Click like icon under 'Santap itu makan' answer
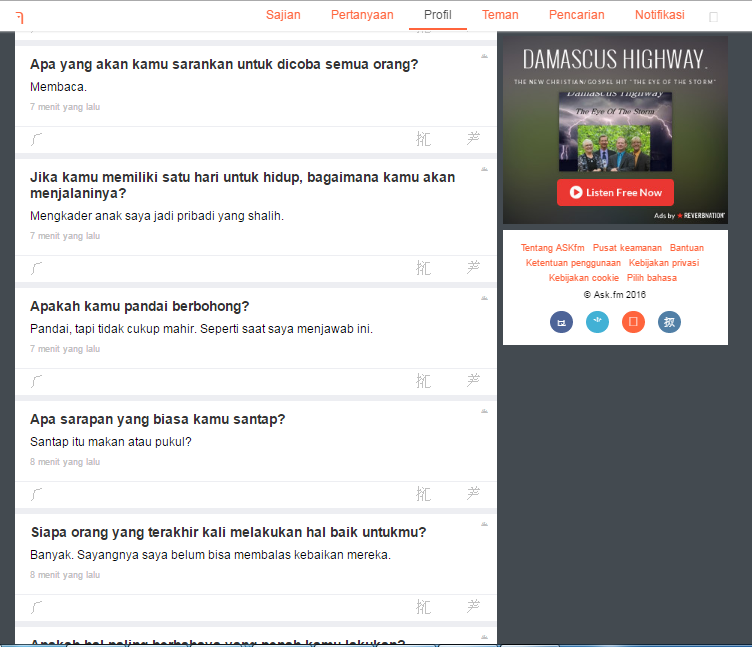The width and height of the screenshot is (752, 647). point(423,494)
